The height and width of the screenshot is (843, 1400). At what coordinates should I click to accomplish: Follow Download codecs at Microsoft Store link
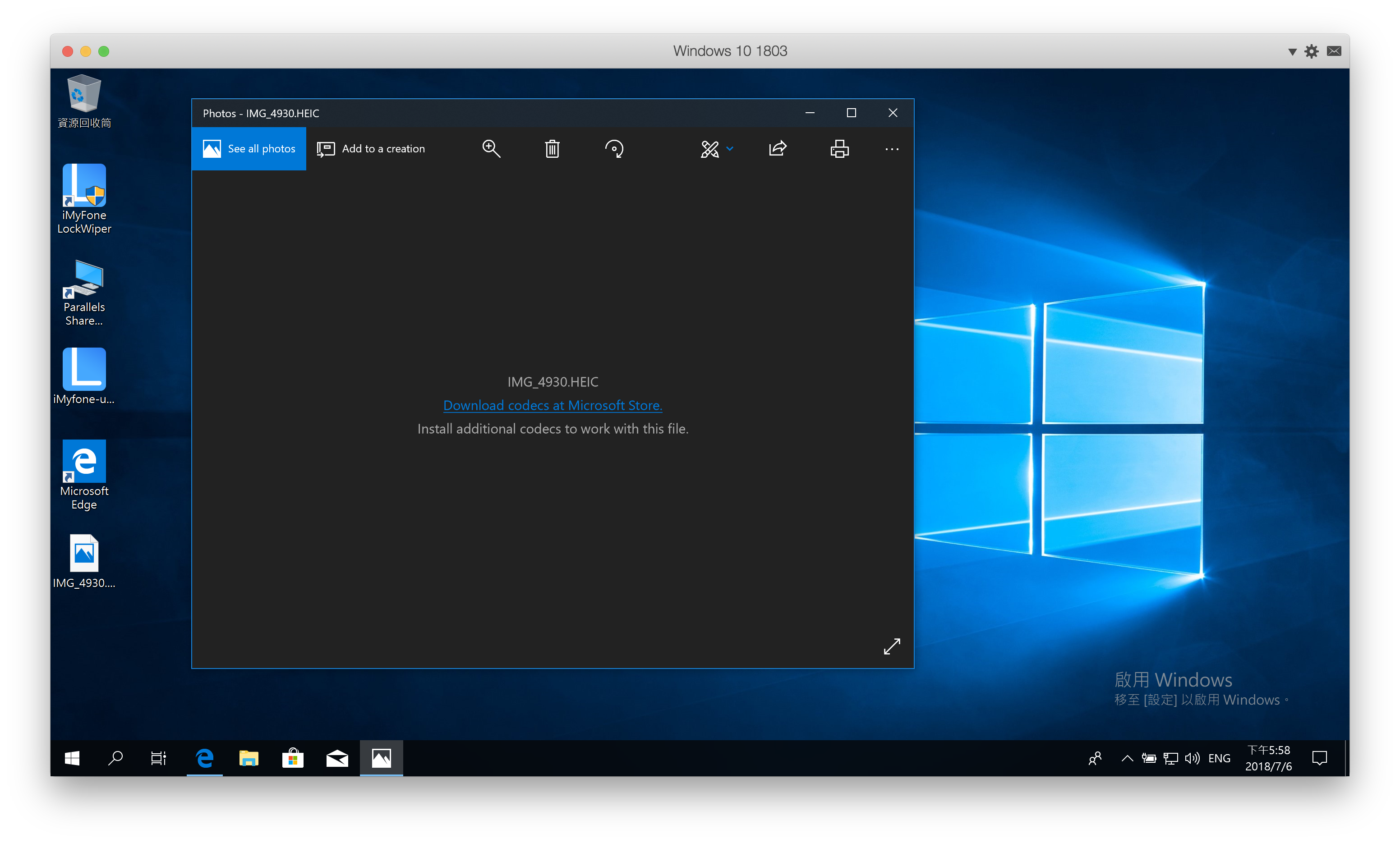[552, 406]
